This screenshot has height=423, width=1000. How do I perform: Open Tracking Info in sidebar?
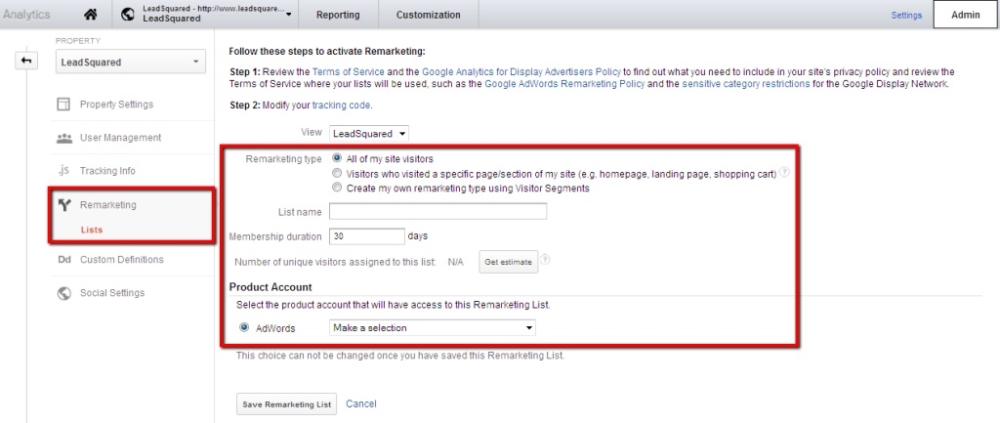[x=107, y=171]
